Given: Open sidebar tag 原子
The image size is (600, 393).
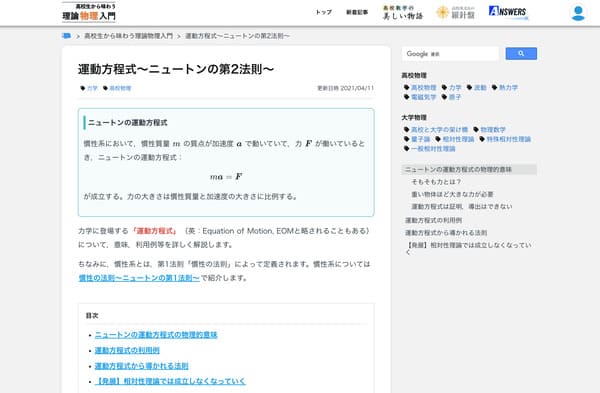Looking at the screenshot, I should click(x=455, y=97).
